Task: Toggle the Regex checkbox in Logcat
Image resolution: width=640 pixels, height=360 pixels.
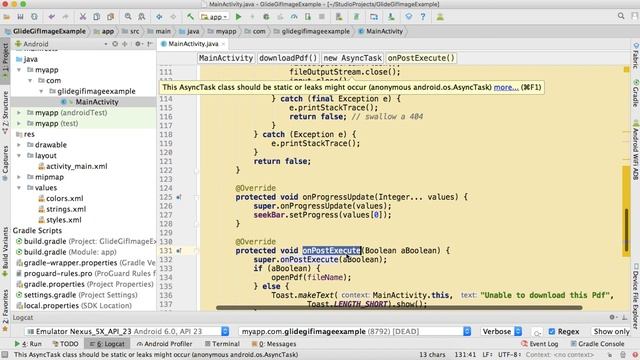Action: pos(552,331)
